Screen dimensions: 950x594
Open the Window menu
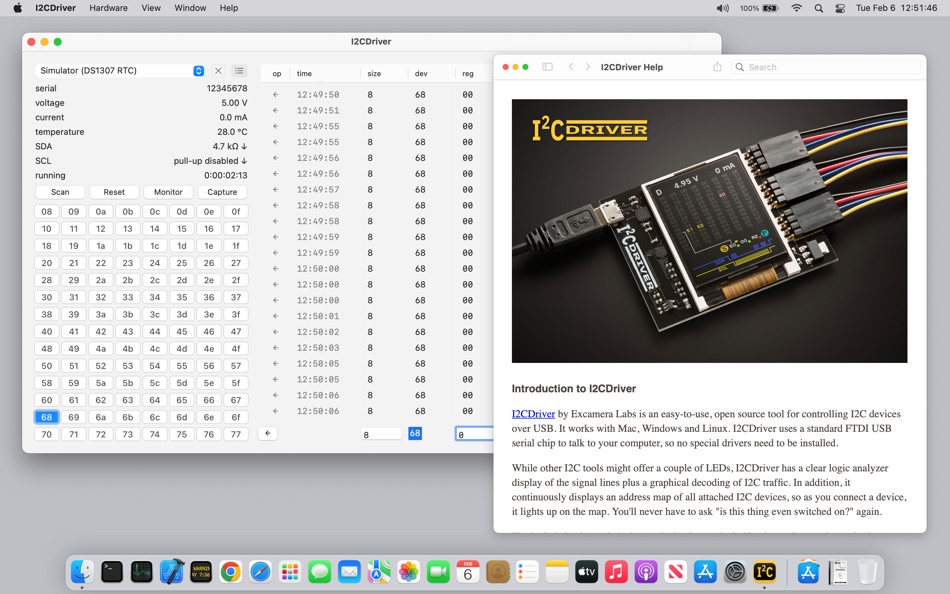point(190,8)
